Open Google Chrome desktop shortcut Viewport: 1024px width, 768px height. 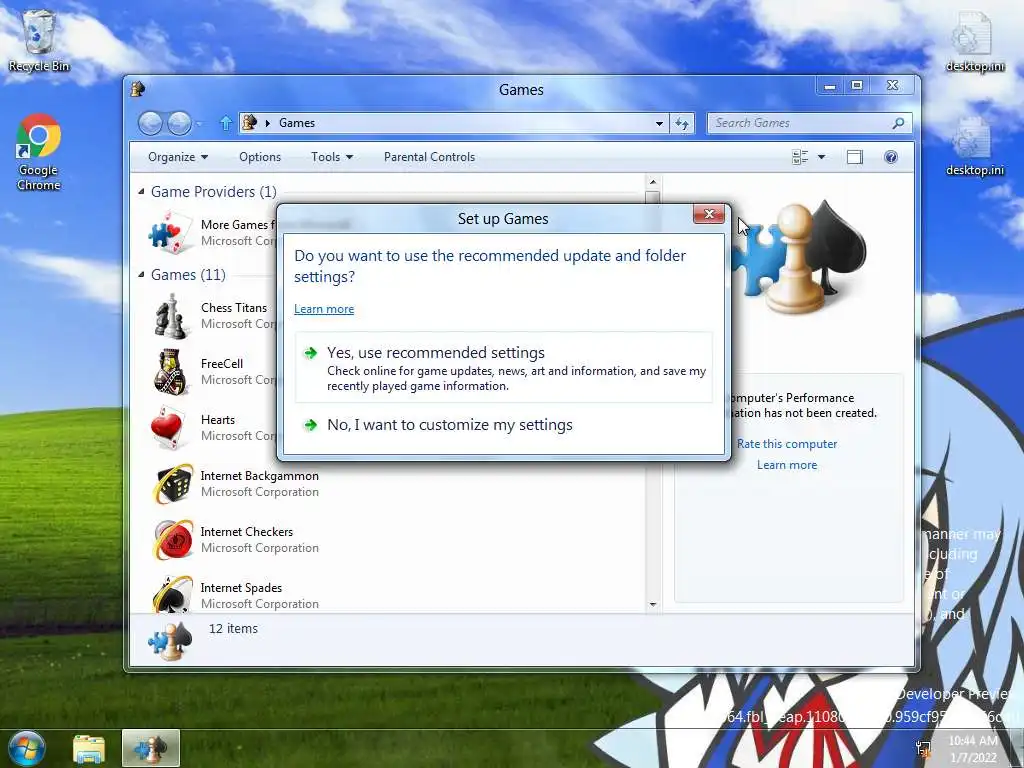click(x=39, y=152)
